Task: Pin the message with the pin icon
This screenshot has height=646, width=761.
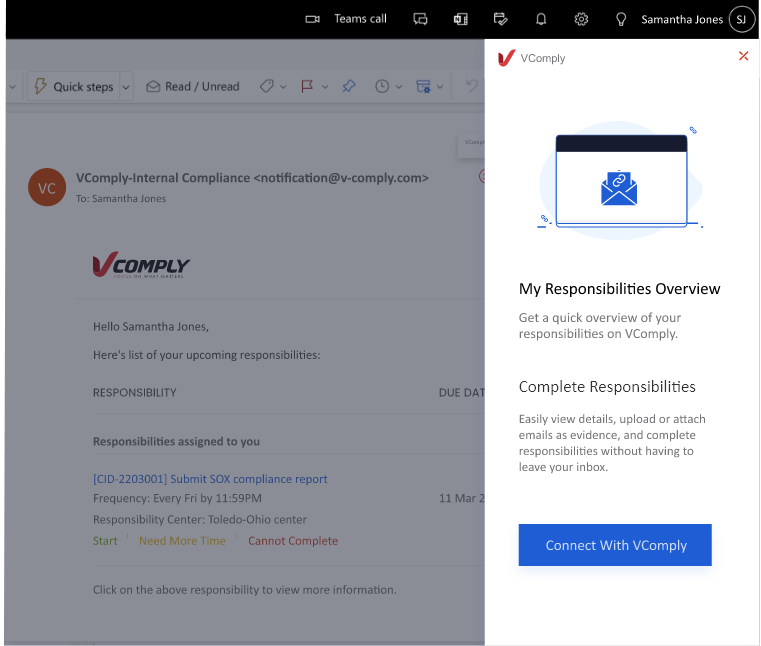Action: point(348,86)
